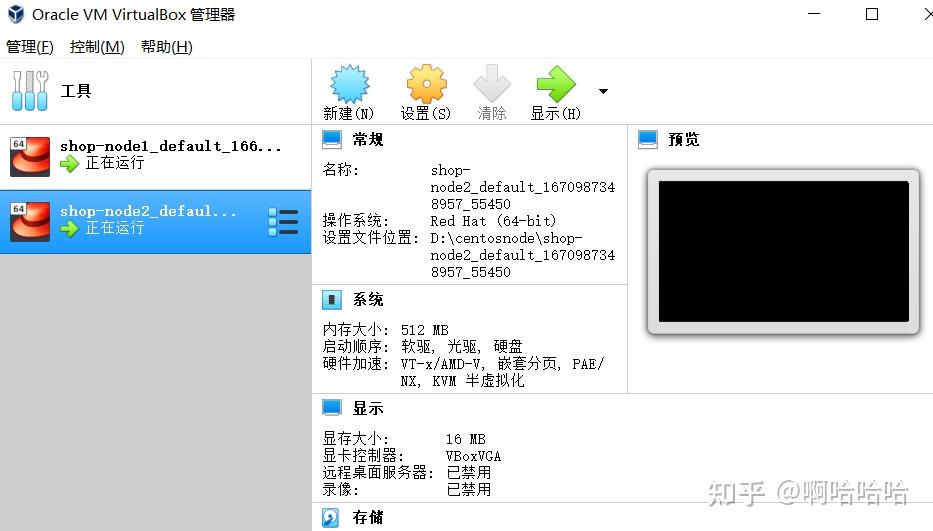Click the VBoxVGA controller value
Image resolution: width=933 pixels, height=531 pixels.
click(473, 456)
